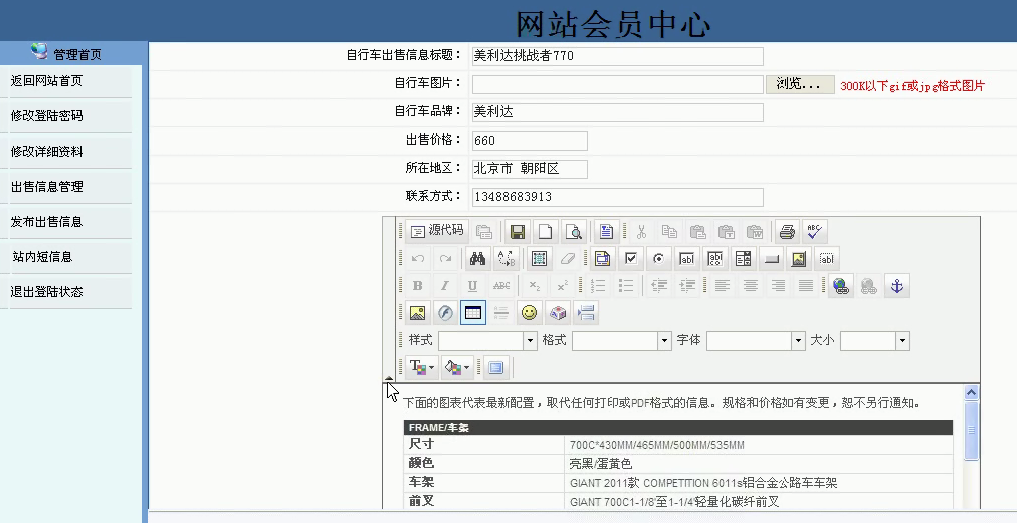Open 出售信息管理 sidebar item
1017x523 pixels.
coord(47,187)
